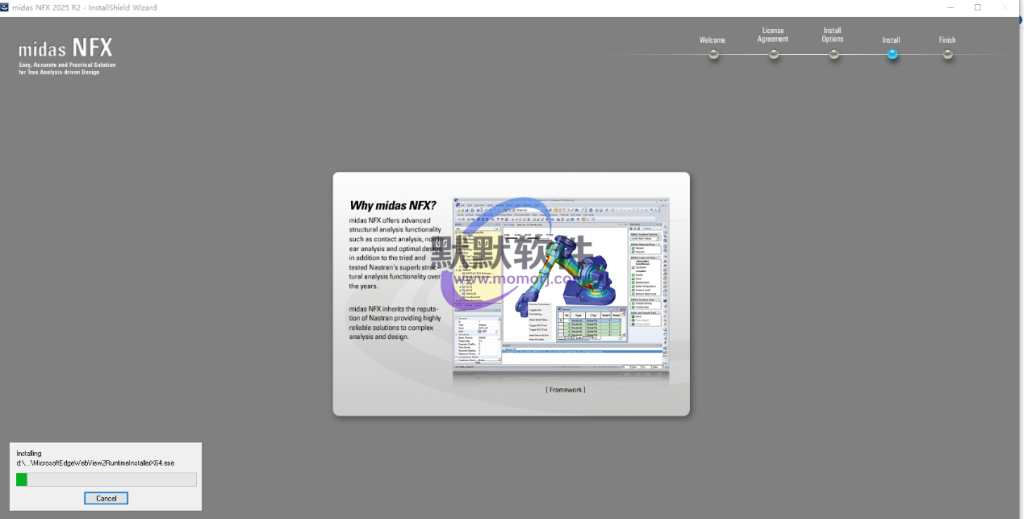Click the highlighted blue Install step dot
The image size is (1024, 519).
[892, 54]
